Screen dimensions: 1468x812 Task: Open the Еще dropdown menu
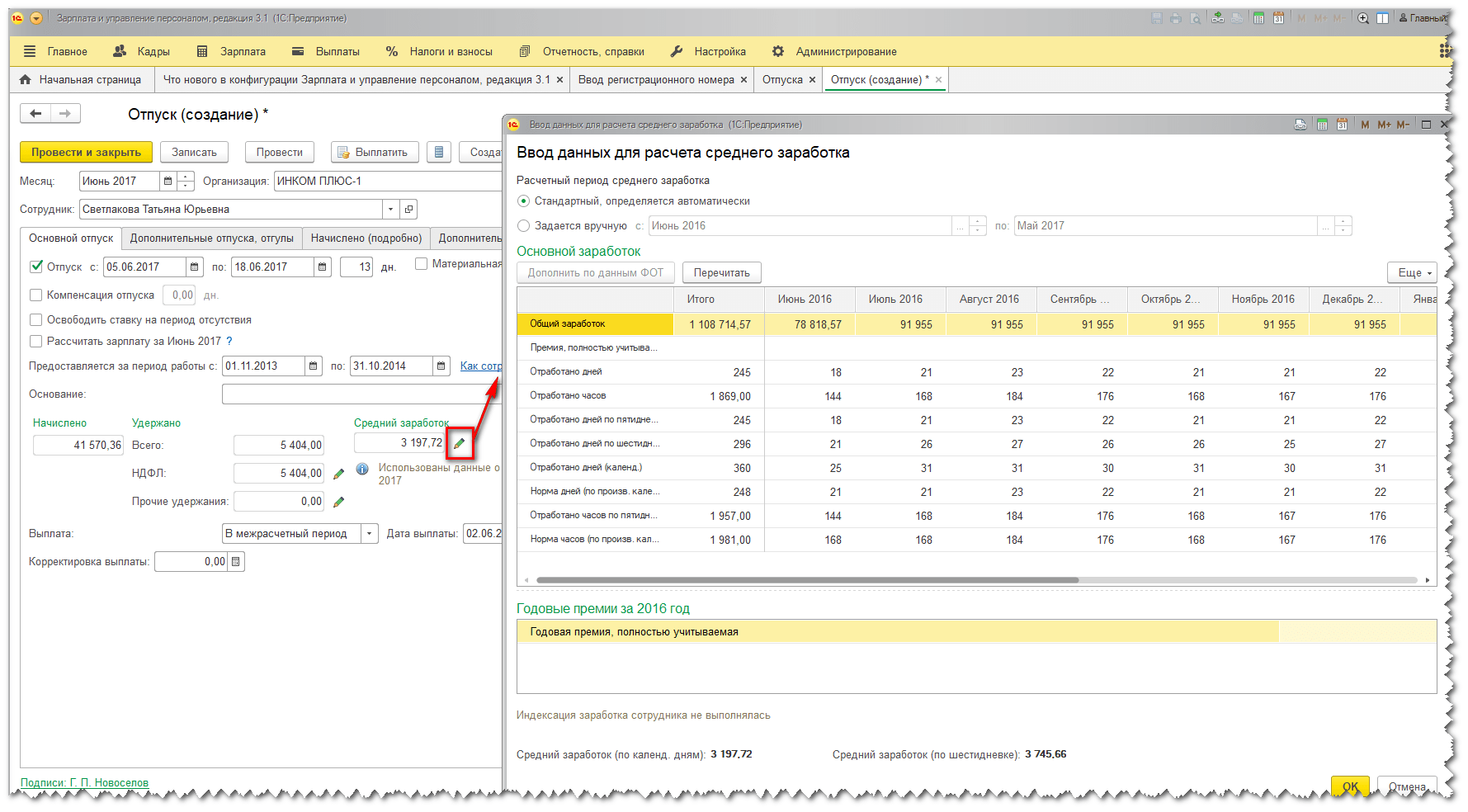click(x=1412, y=272)
